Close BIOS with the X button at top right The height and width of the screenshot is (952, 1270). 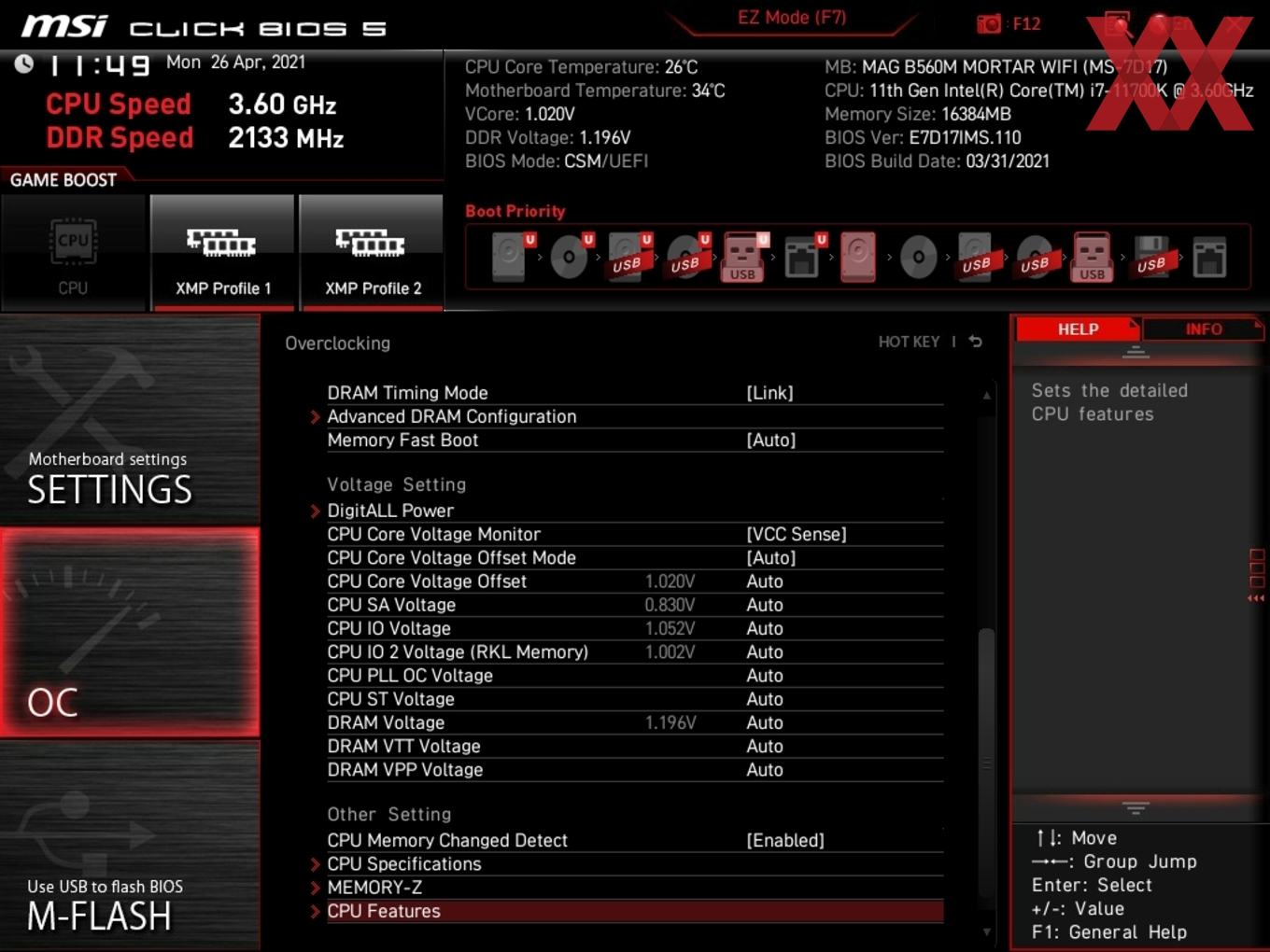pyautogui.click(x=1235, y=24)
